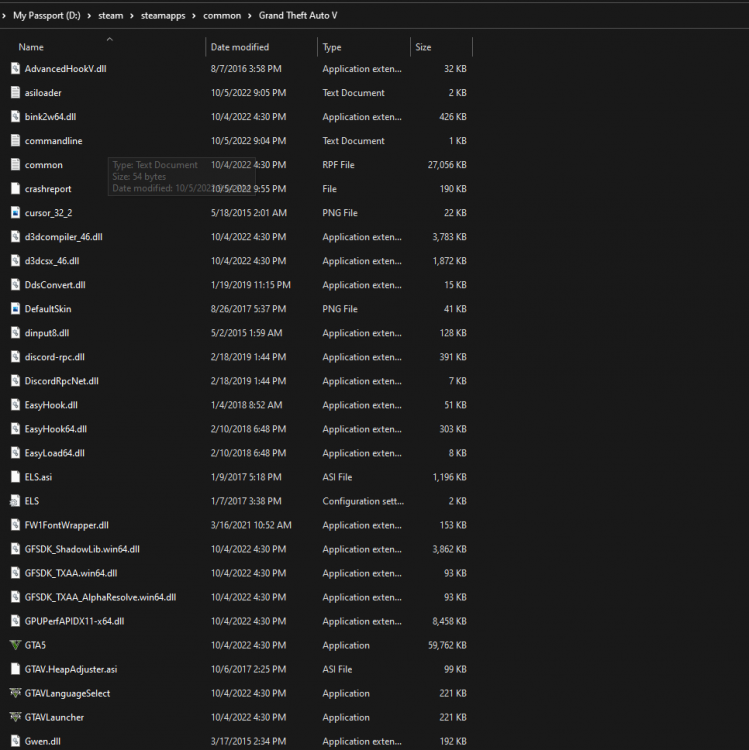
Task: Click Grand Theft Auto V breadcrumb
Action: (298, 15)
